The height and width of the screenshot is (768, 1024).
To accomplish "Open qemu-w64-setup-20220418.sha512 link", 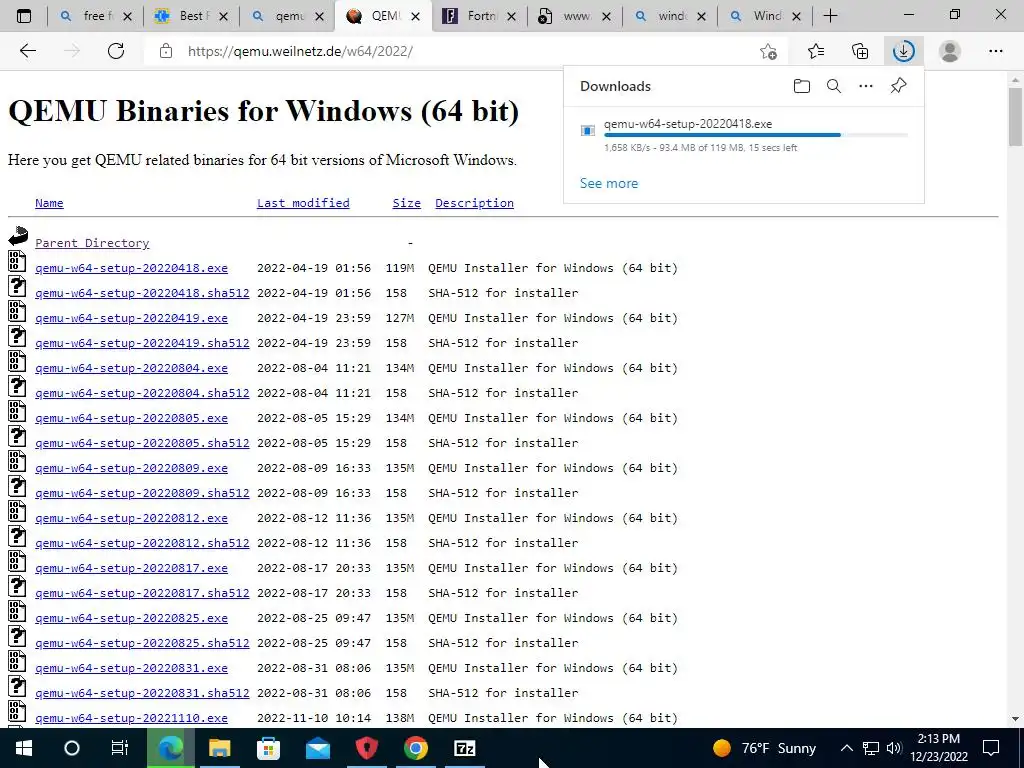I will 142,293.
